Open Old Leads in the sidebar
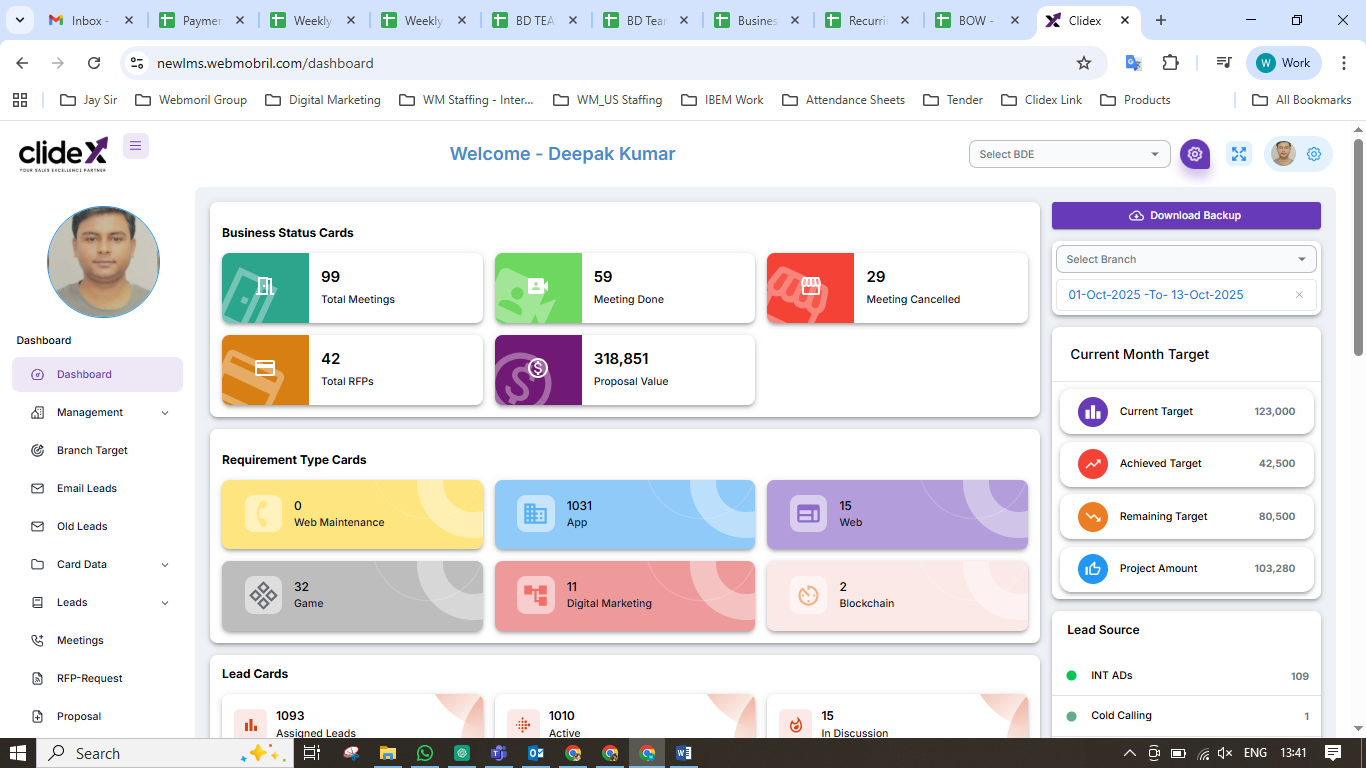Screen dimensions: 1366x768 (x=97, y=526)
